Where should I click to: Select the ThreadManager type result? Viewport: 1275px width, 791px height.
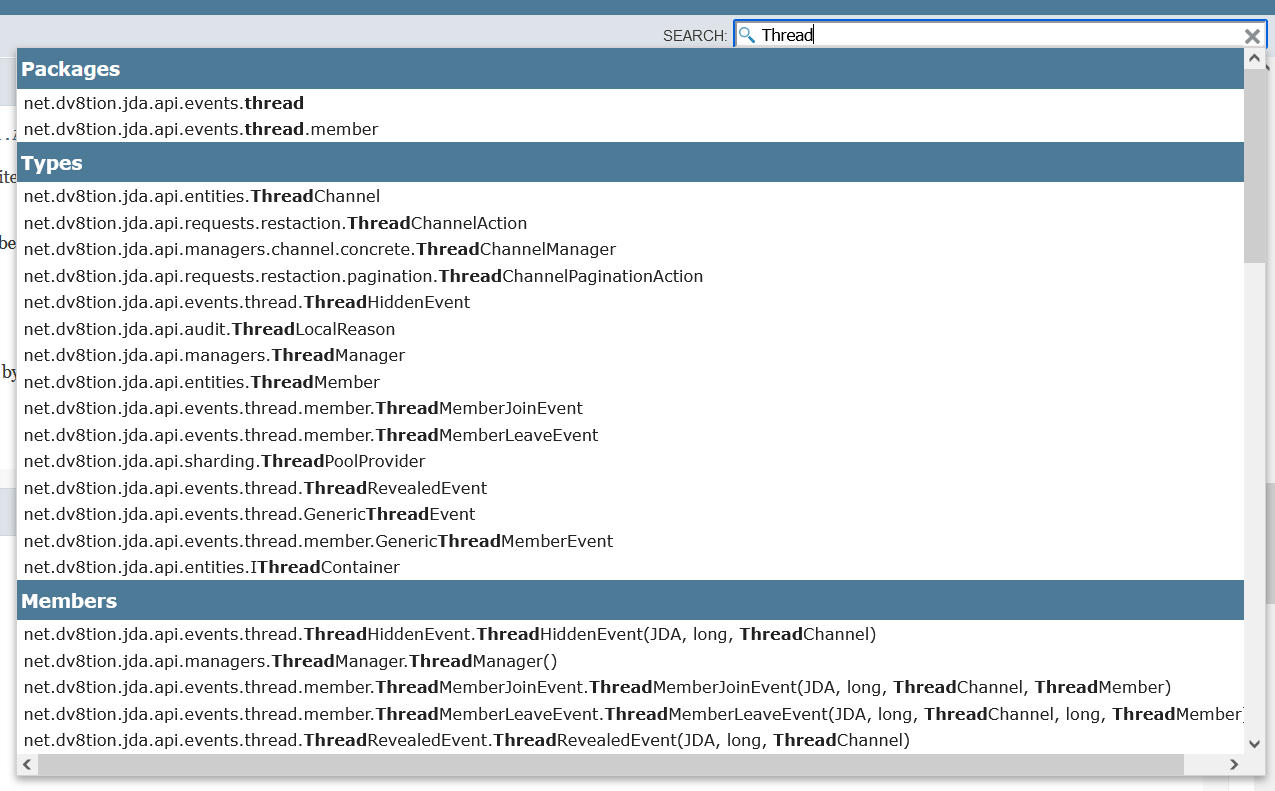[215, 355]
